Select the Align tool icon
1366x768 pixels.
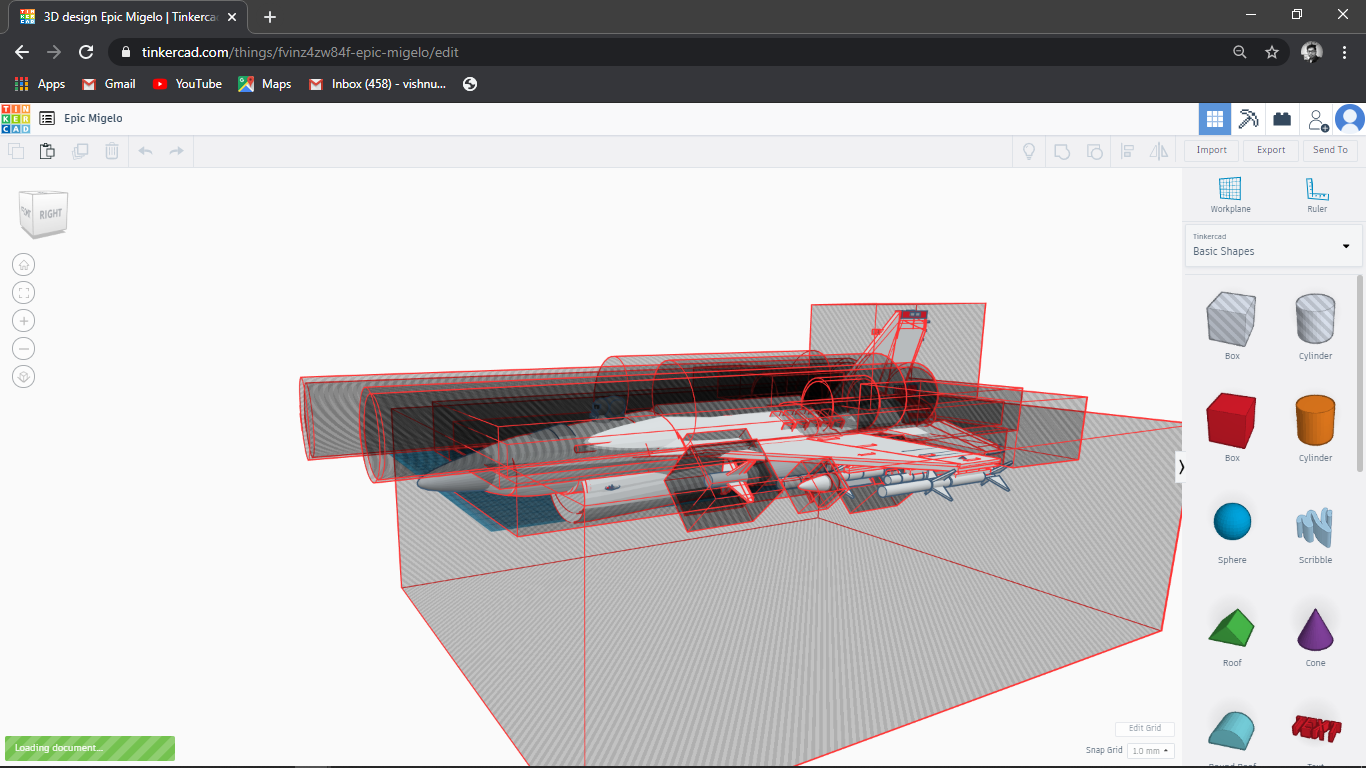click(1128, 151)
